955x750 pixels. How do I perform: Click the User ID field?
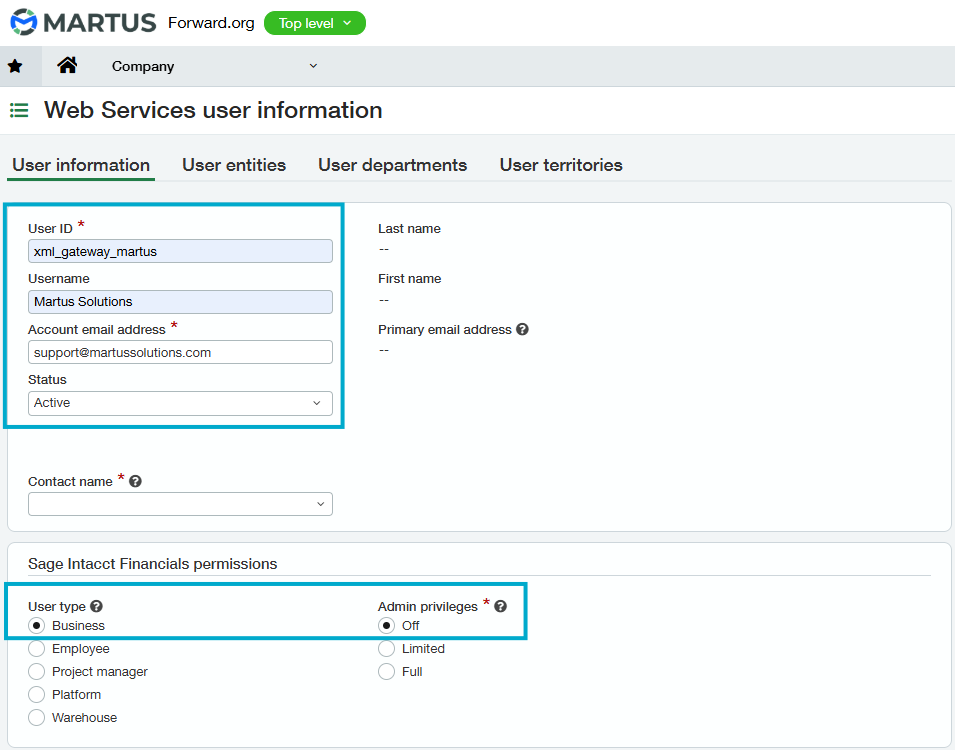[180, 251]
